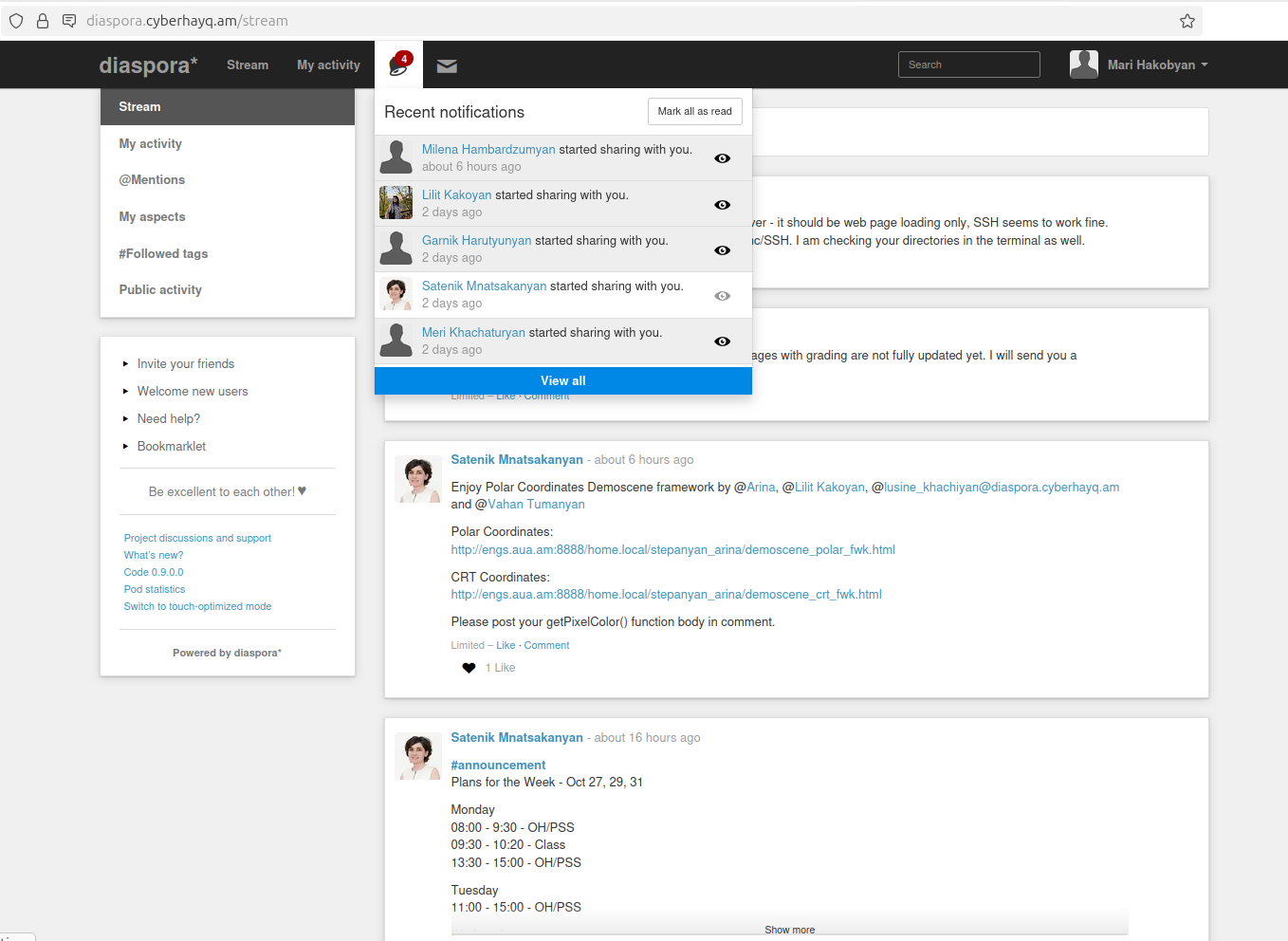Click Satenik Mnatsakanyan's notification avatar
The height and width of the screenshot is (941, 1288).
(396, 294)
